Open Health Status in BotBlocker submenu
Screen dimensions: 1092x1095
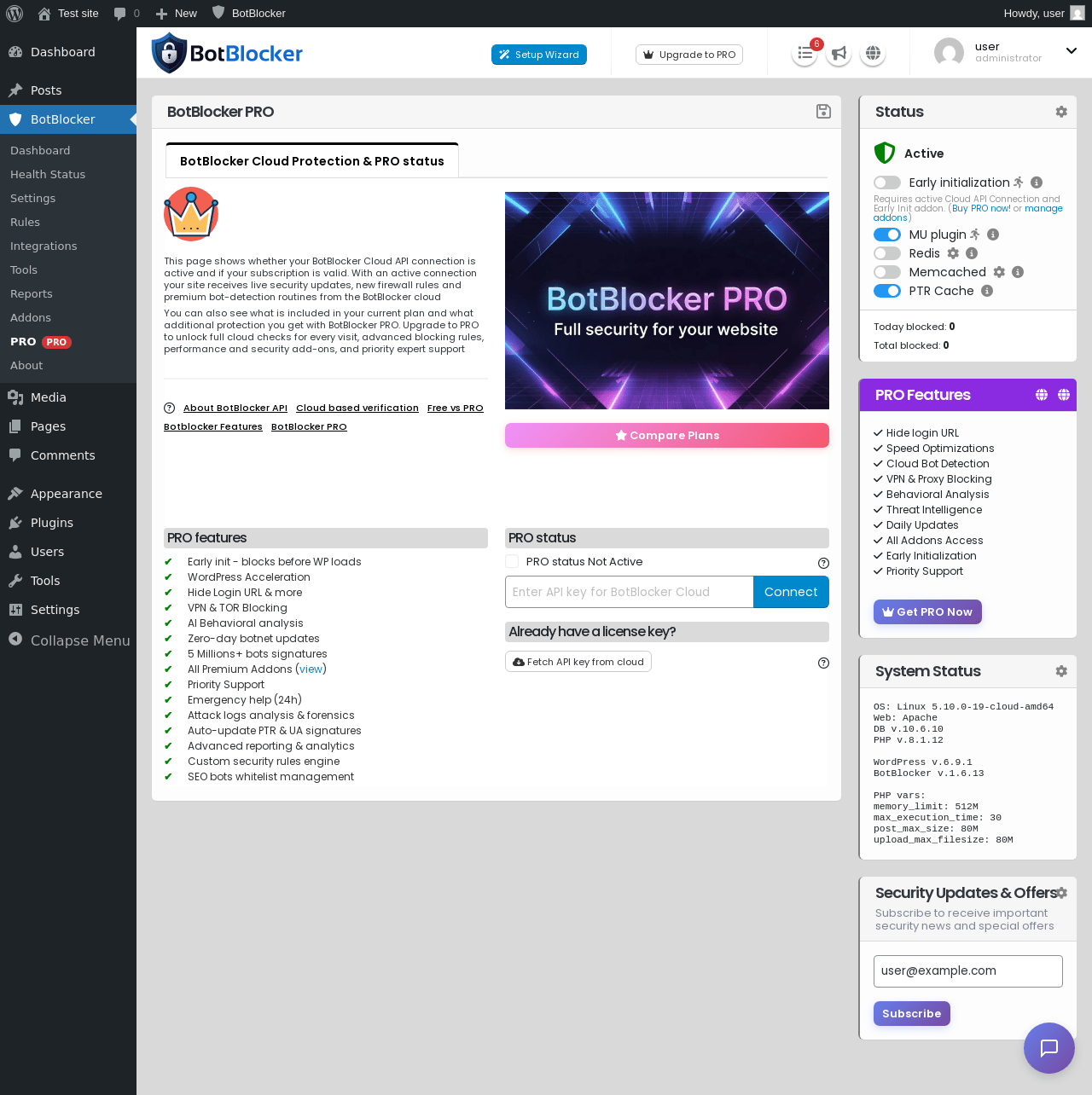48,174
